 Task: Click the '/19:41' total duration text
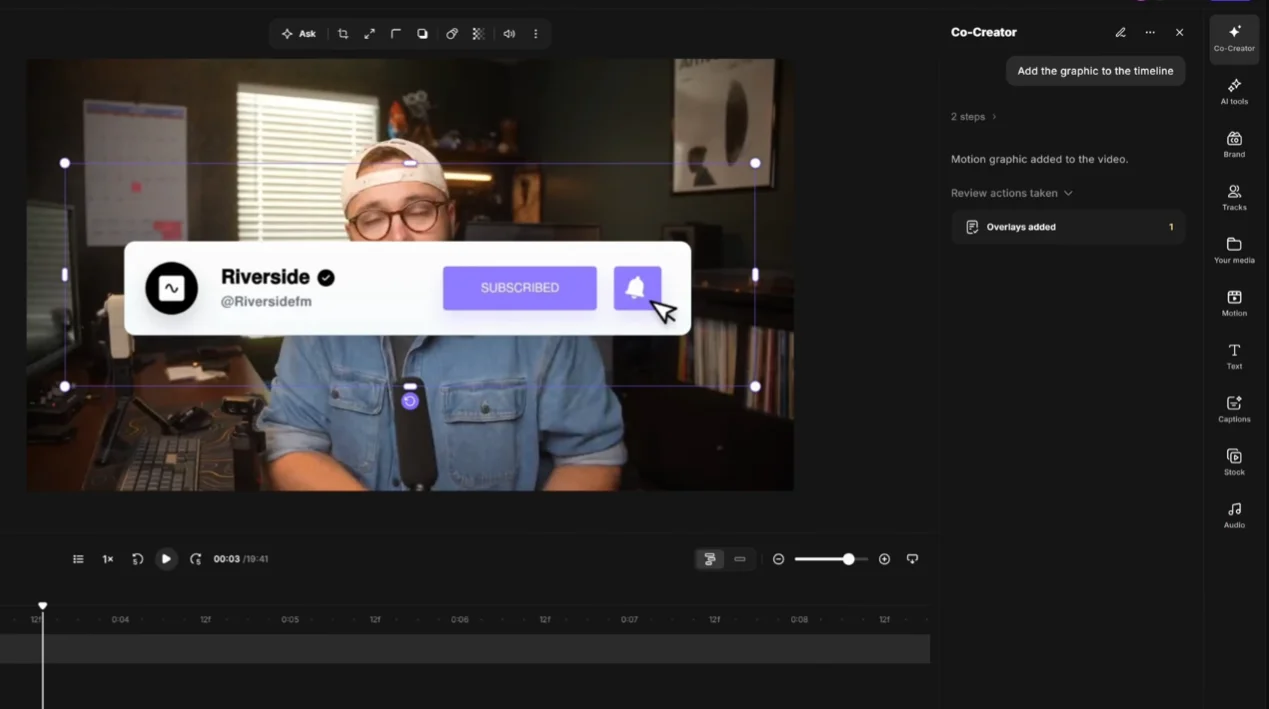(x=256, y=559)
